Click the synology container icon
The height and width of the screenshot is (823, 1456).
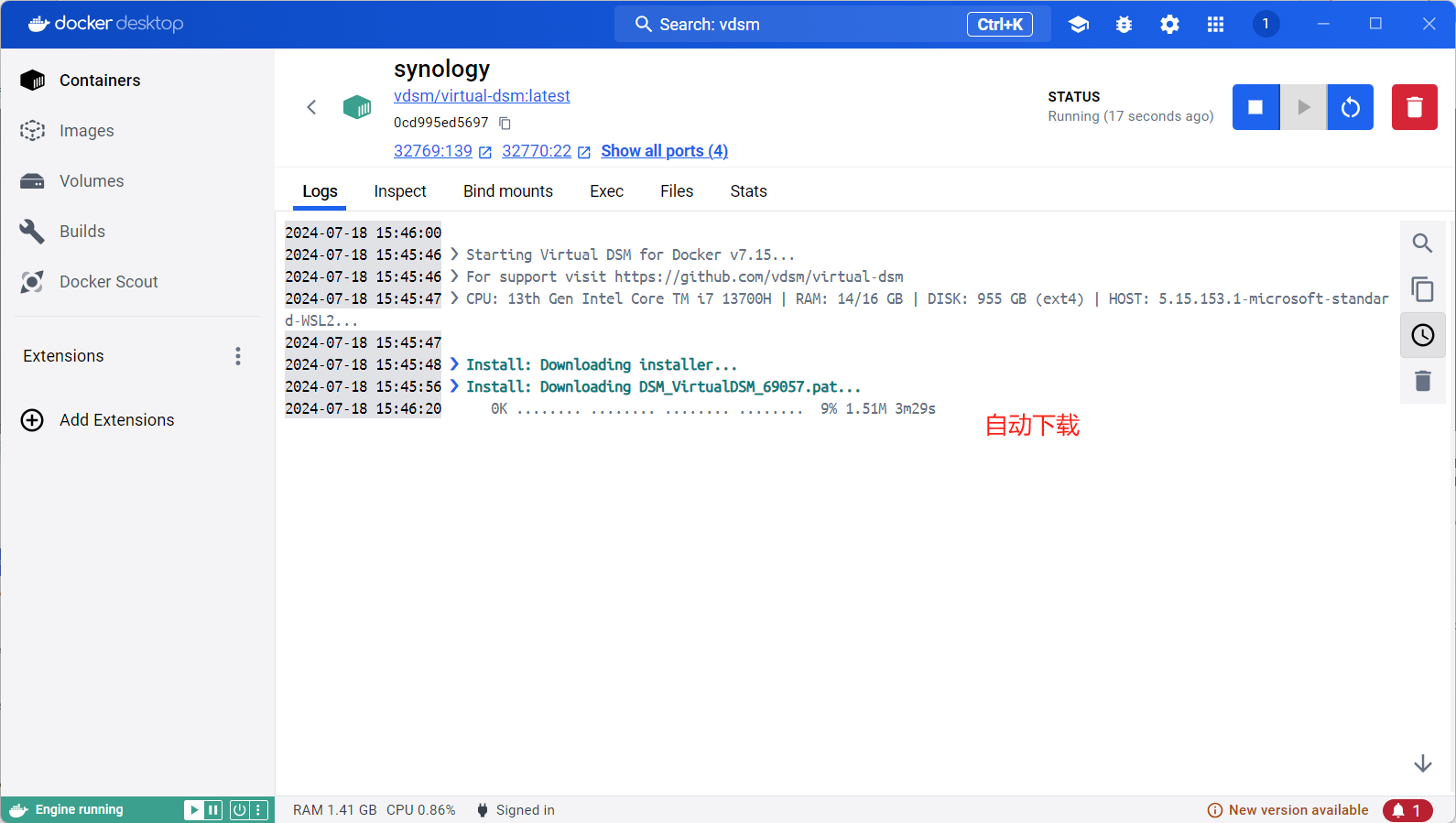(357, 107)
